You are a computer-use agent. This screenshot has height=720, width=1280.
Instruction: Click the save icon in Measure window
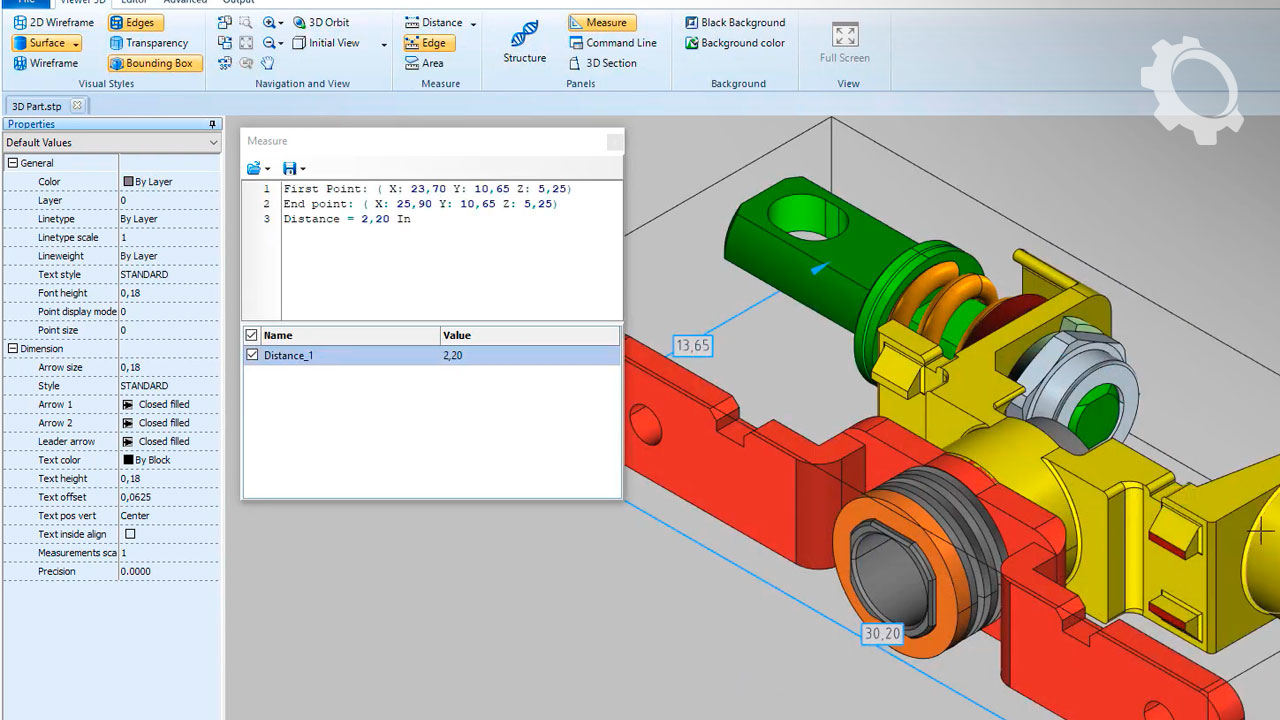coord(289,169)
